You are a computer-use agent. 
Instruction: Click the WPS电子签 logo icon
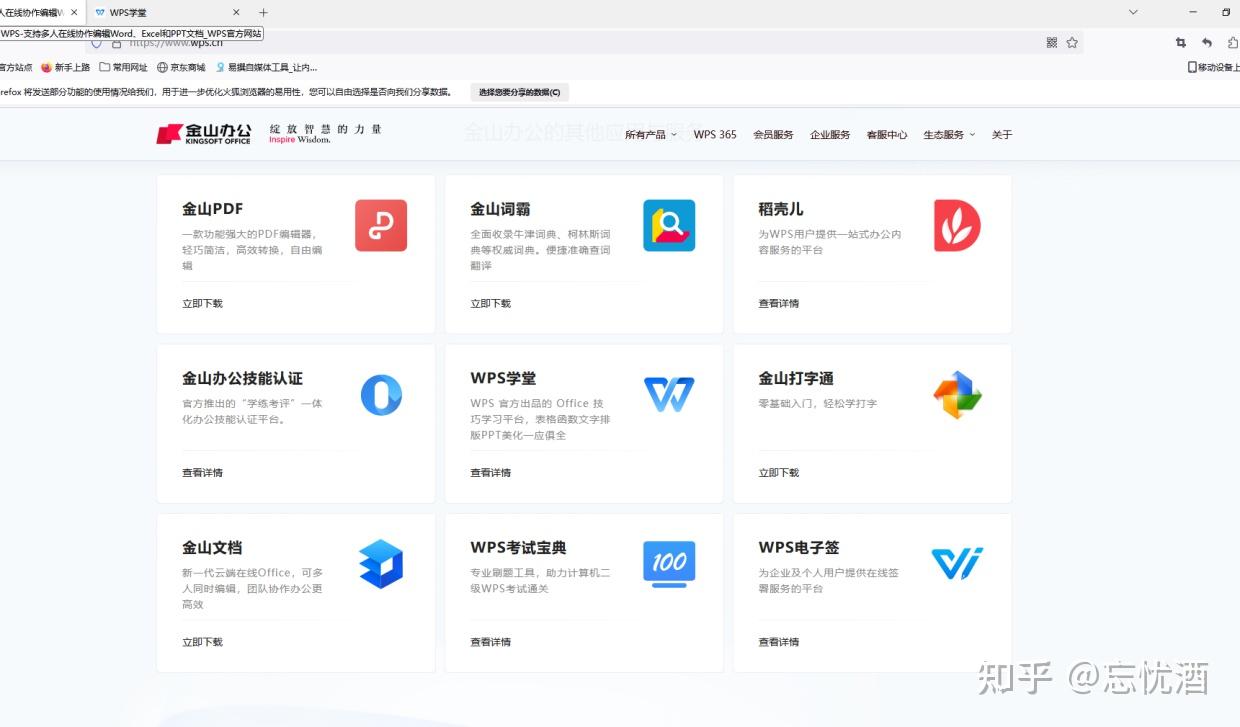[x=957, y=563]
